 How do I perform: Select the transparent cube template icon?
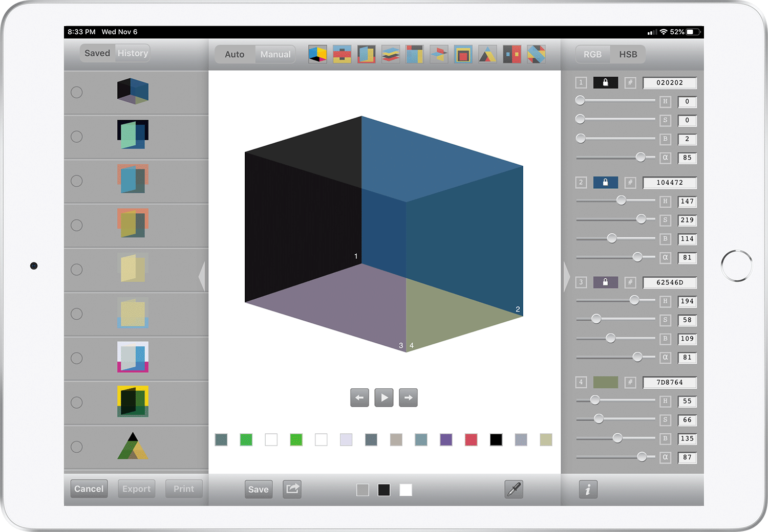(317, 54)
